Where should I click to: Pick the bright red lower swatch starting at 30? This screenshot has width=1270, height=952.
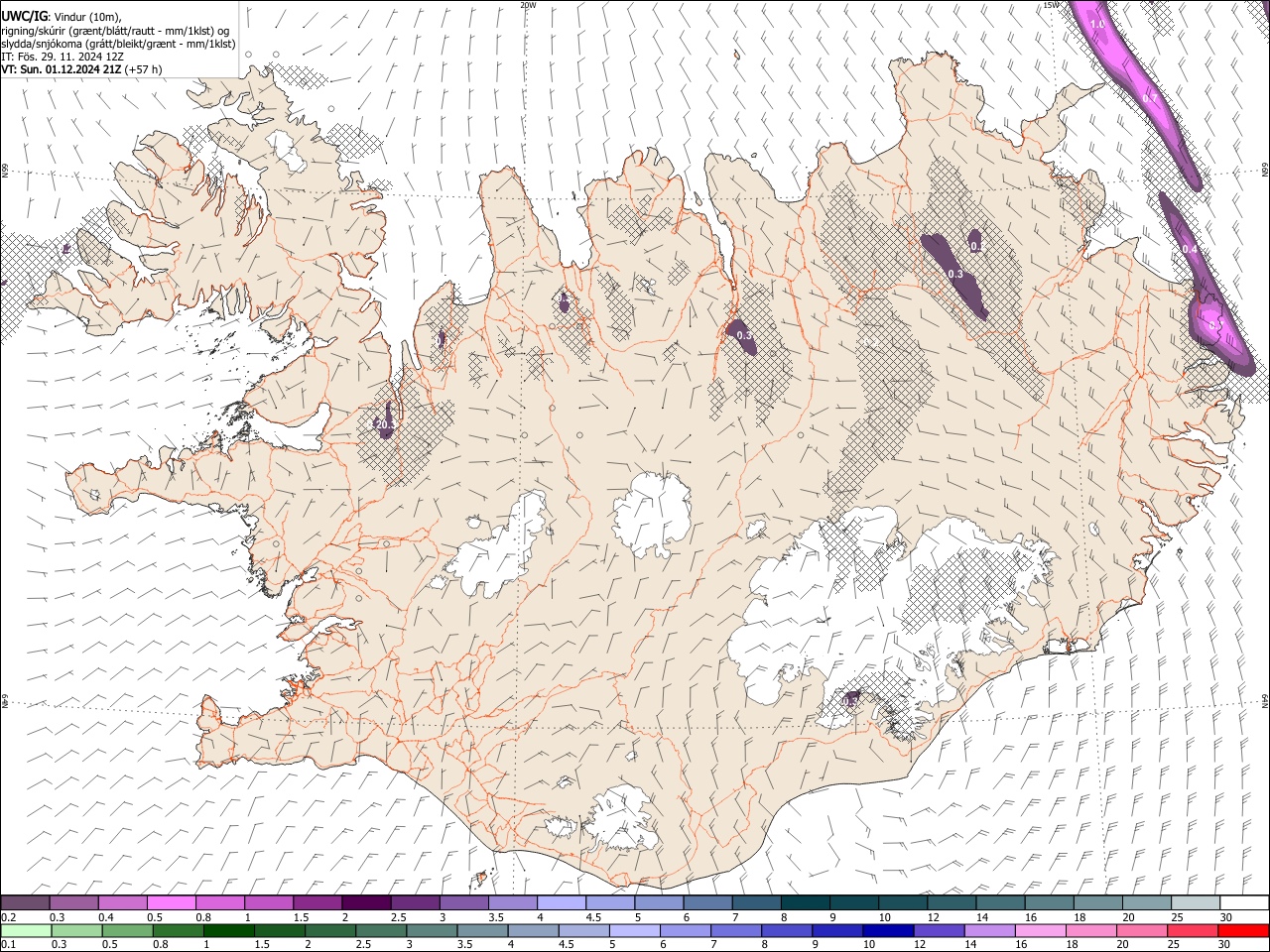[x=1243, y=930]
